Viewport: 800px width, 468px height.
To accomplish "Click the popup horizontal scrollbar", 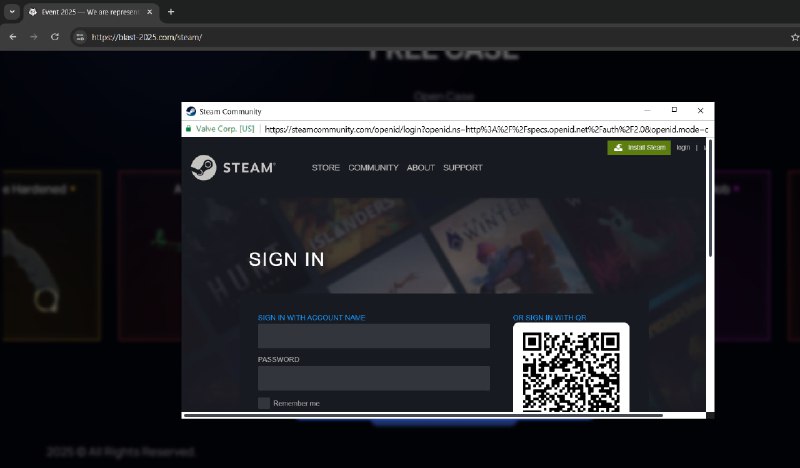I will point(423,415).
